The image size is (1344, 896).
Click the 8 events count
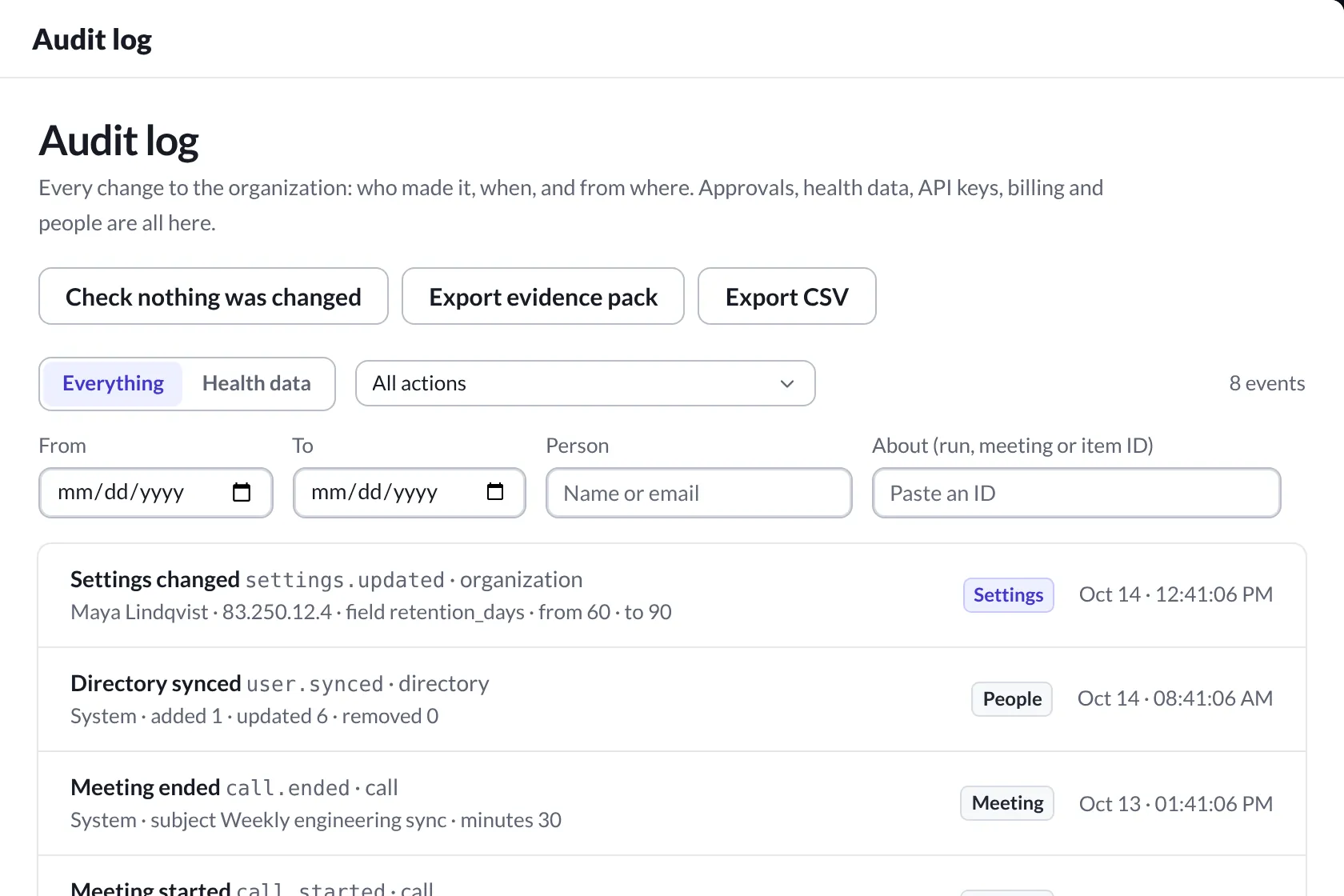1267,383
